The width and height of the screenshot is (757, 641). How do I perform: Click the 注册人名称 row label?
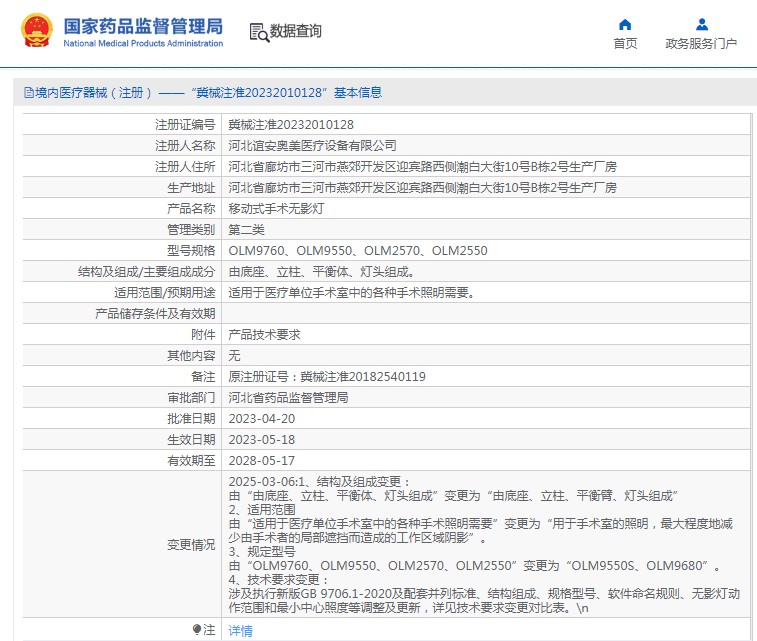click(x=185, y=146)
